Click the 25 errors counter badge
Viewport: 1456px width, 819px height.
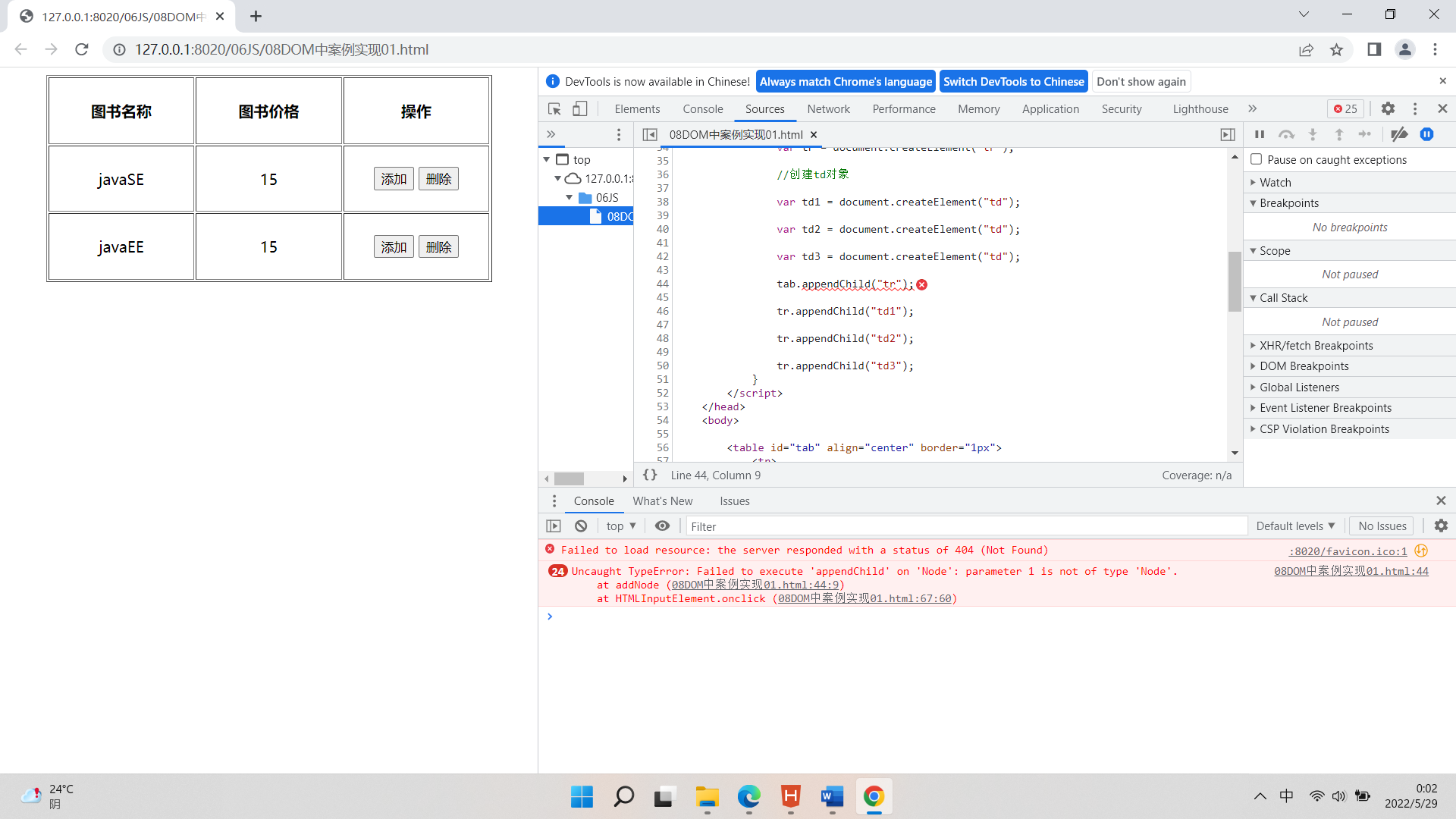1346,108
